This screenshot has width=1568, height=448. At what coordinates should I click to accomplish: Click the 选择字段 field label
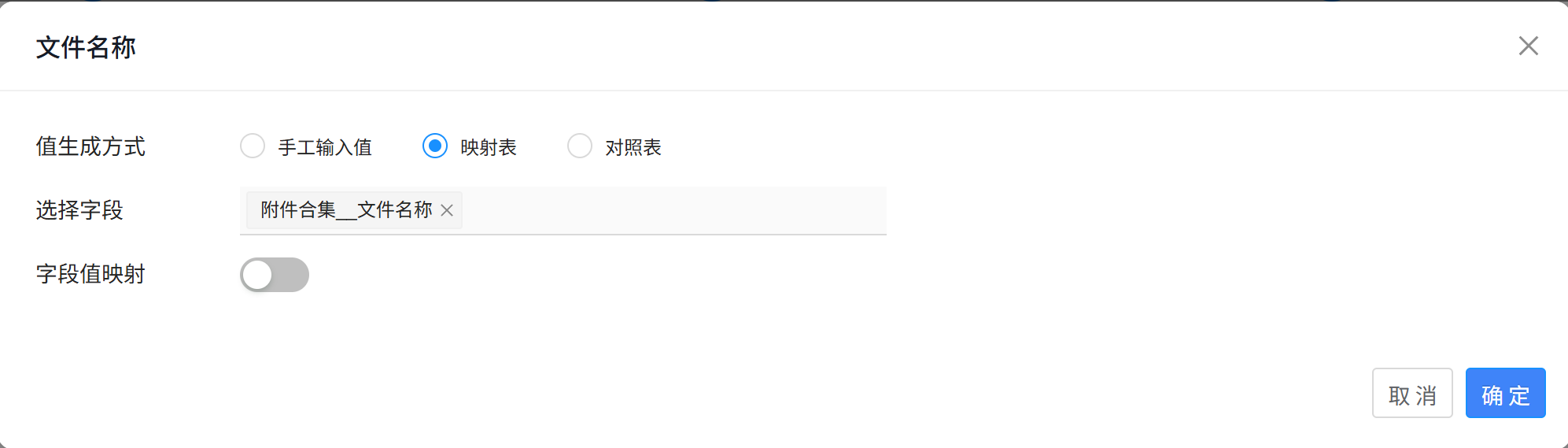click(x=79, y=210)
